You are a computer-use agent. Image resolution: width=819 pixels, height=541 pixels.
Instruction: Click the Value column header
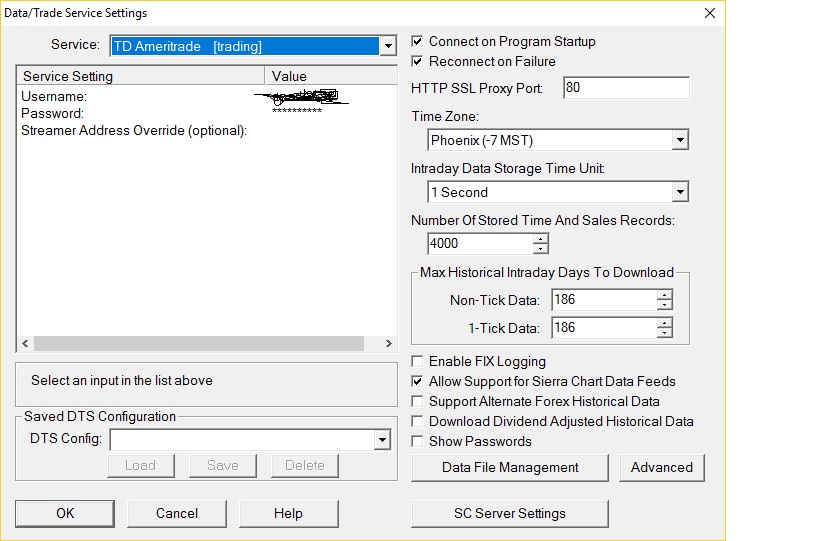290,76
